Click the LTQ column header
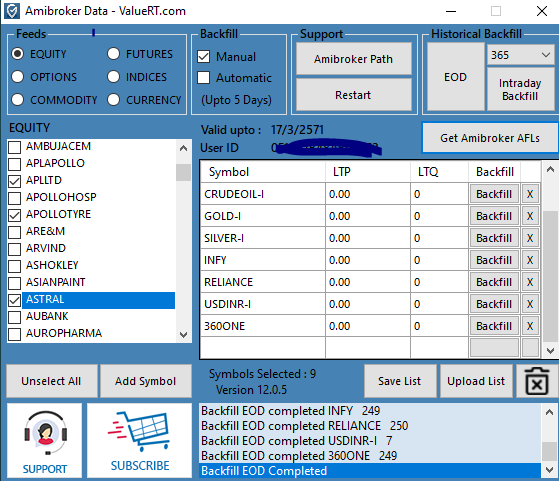Image resolution: width=559 pixels, height=481 pixels. (x=439, y=172)
